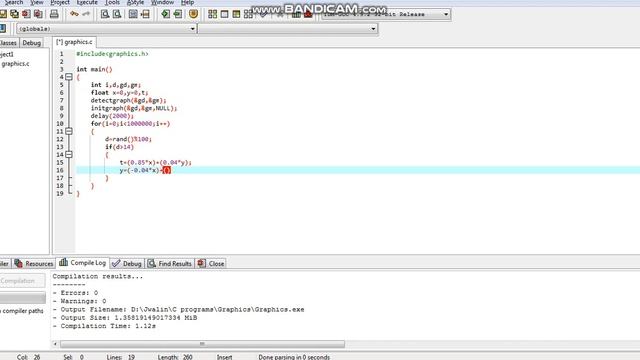
Task: Click the Close All files toolbar icon
Action: pyautogui.click(x=38, y=14)
